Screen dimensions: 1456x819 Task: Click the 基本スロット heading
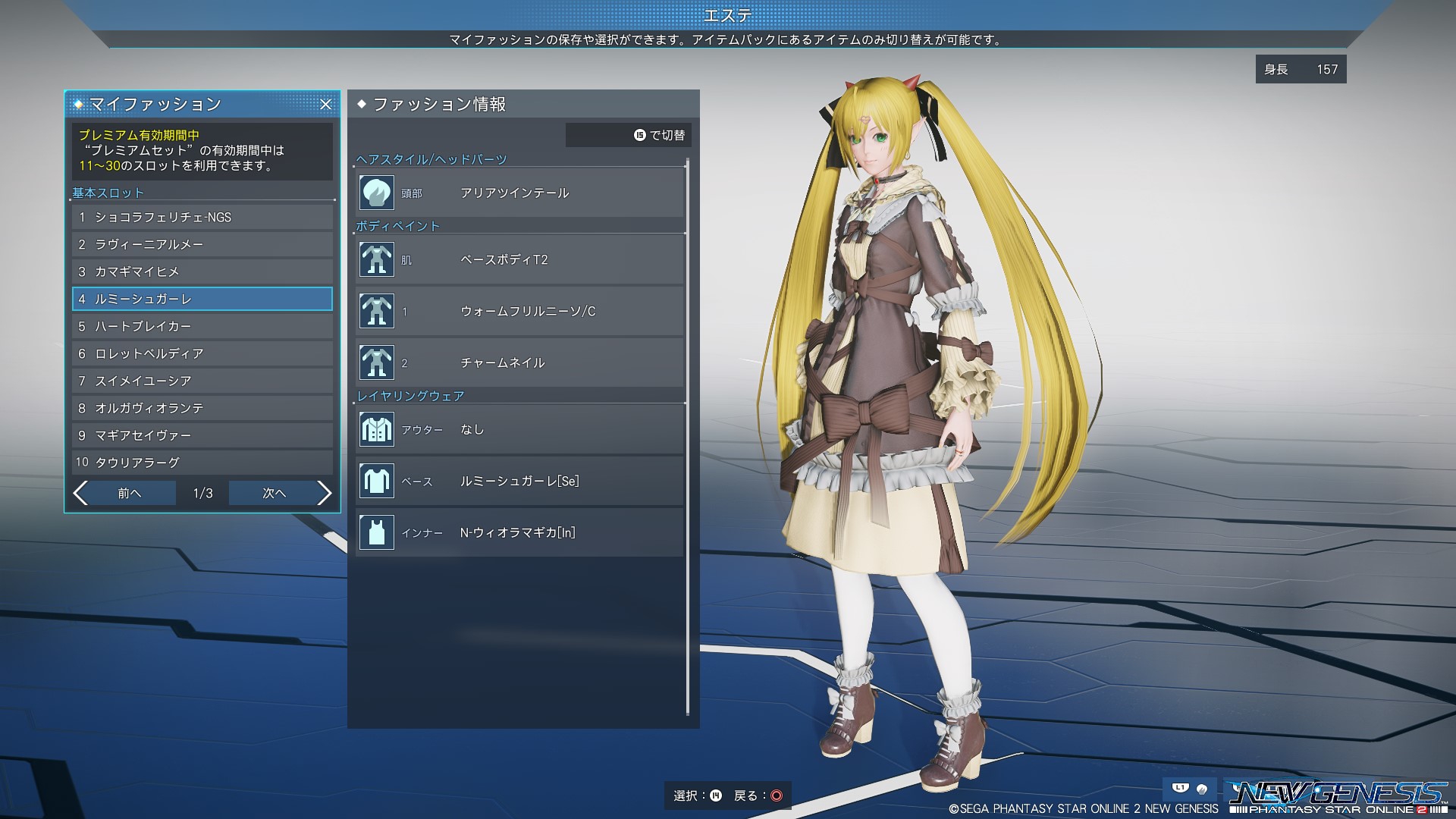tap(108, 193)
